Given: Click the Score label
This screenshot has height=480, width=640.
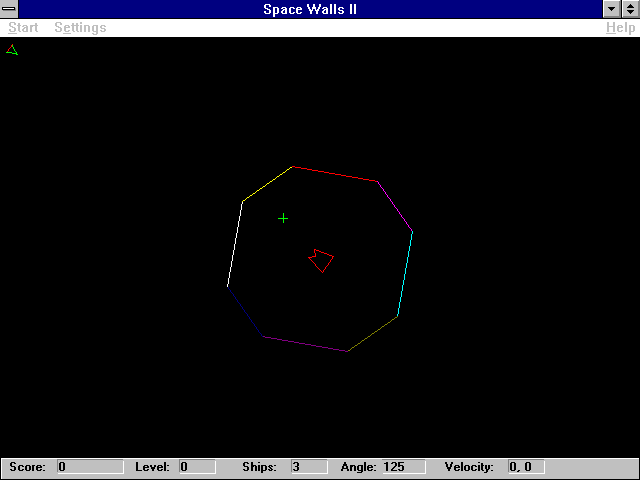Looking at the screenshot, I should point(27,467).
